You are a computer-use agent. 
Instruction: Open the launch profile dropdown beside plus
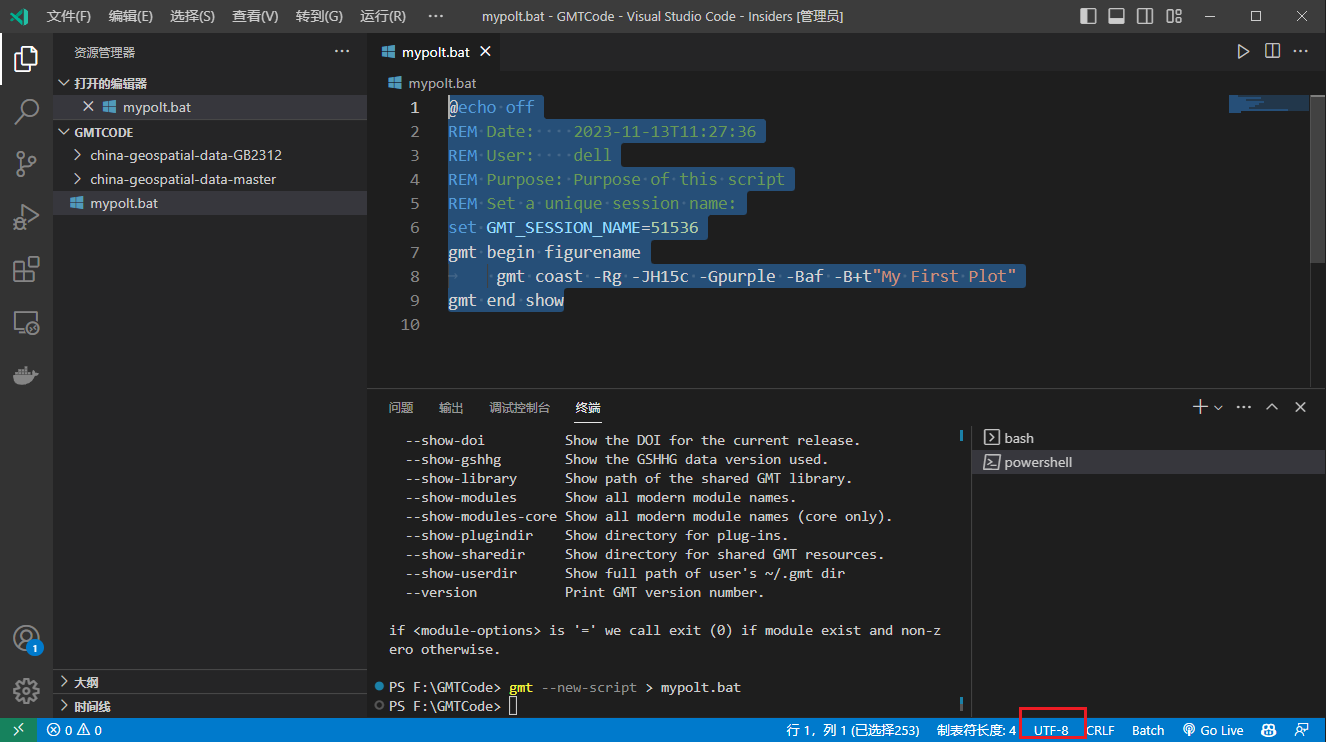(1218, 407)
